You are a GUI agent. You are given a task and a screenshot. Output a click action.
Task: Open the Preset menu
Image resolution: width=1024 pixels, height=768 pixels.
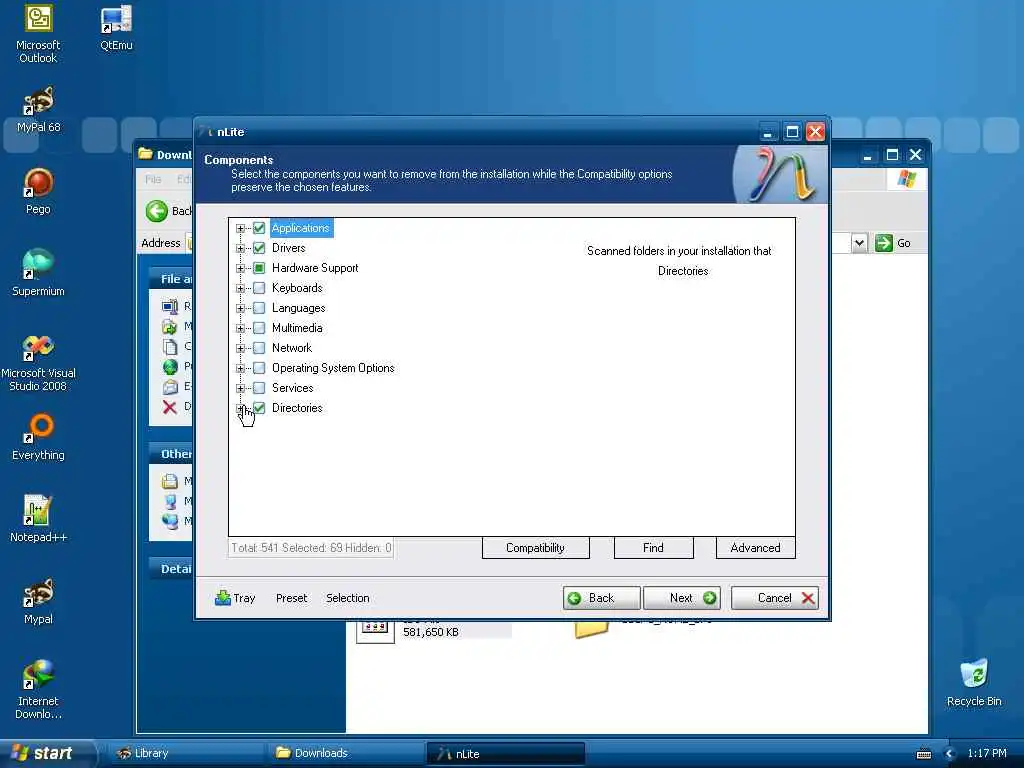pos(291,598)
